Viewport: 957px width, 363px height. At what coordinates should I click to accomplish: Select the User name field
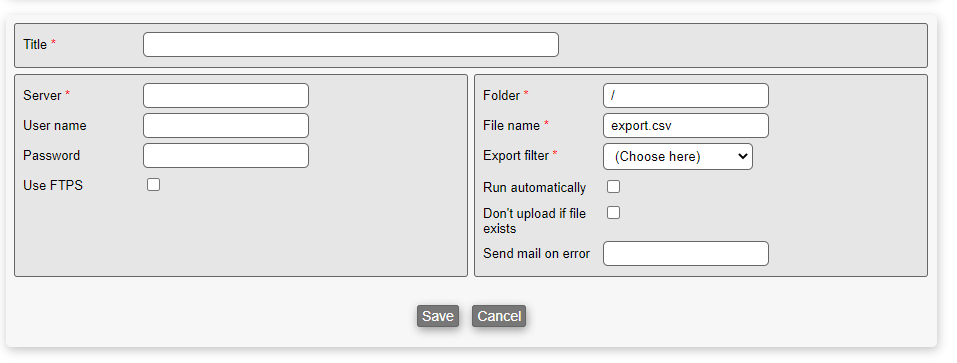tap(226, 125)
